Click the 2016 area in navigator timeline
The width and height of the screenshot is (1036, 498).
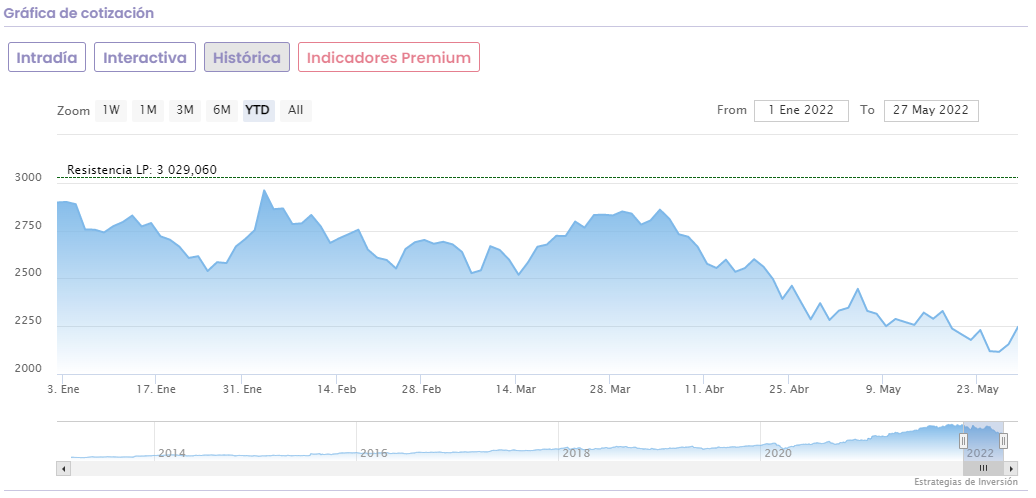point(374,452)
